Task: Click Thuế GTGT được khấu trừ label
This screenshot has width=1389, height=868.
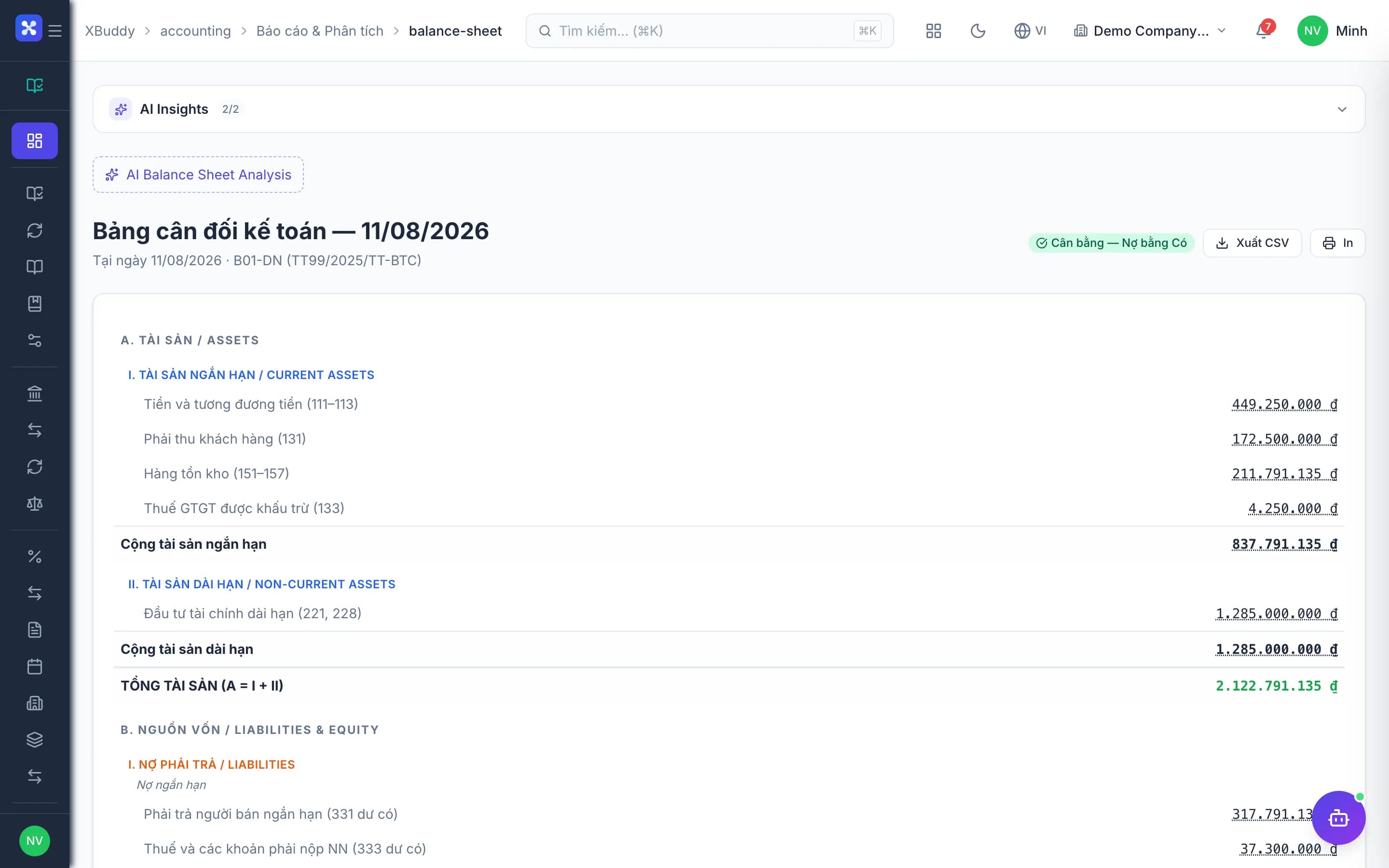Action: (x=244, y=509)
